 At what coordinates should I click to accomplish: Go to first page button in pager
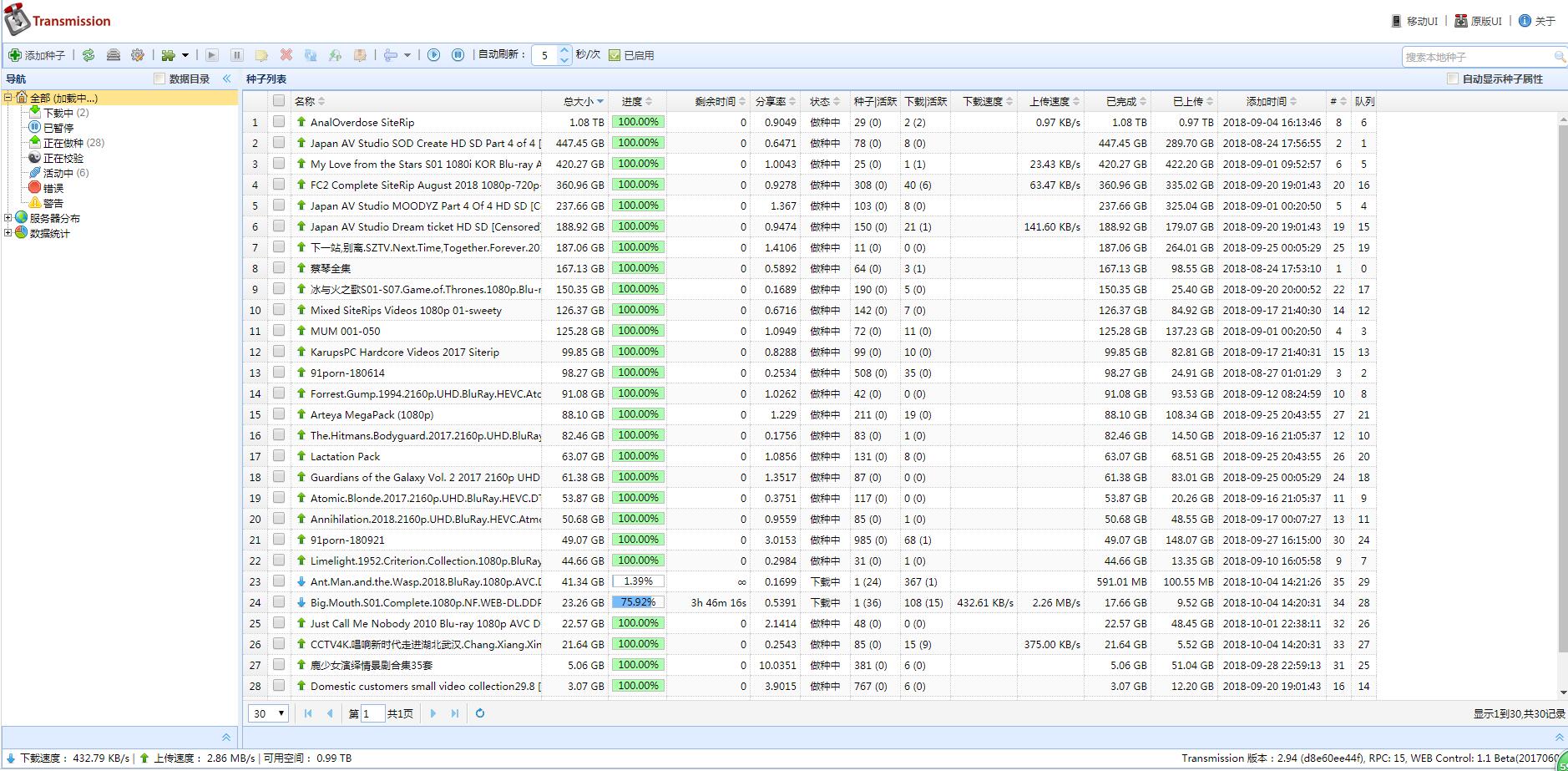coord(308,713)
